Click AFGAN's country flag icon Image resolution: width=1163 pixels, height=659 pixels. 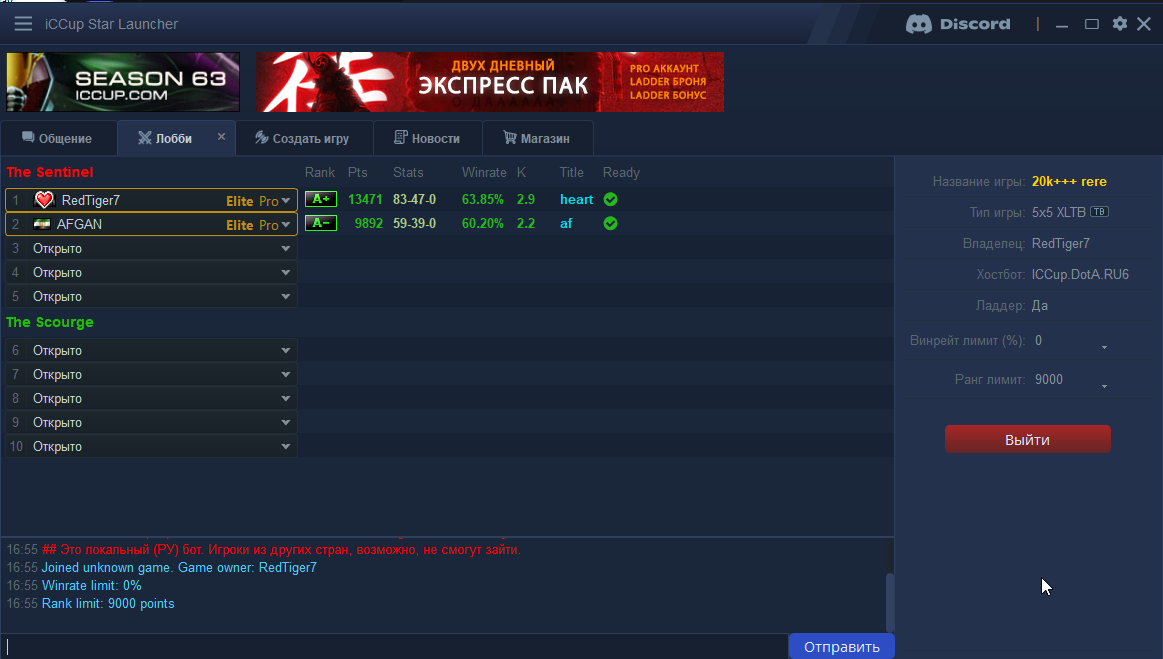click(42, 224)
